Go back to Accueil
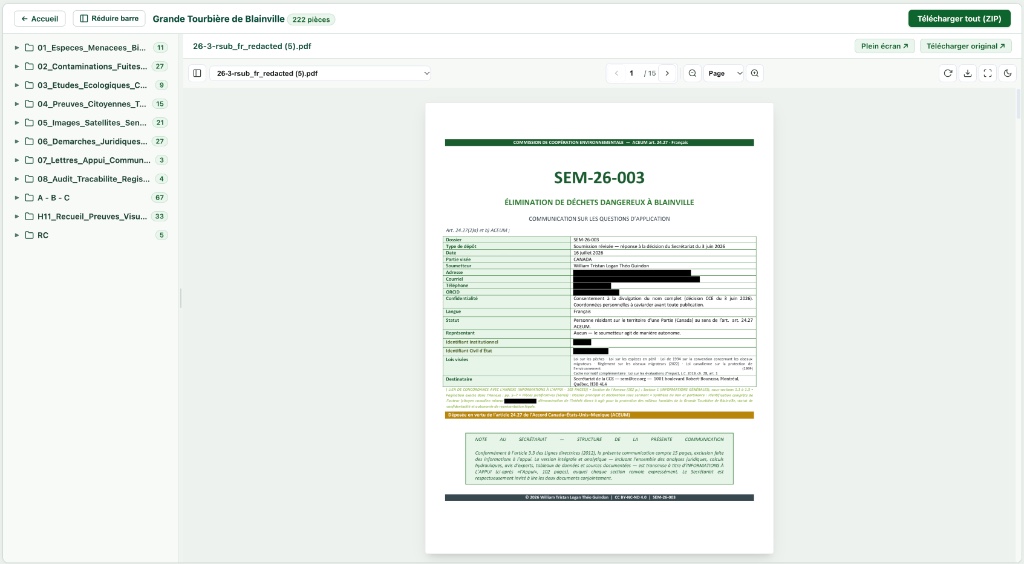The image size is (1024, 564). pos(40,19)
